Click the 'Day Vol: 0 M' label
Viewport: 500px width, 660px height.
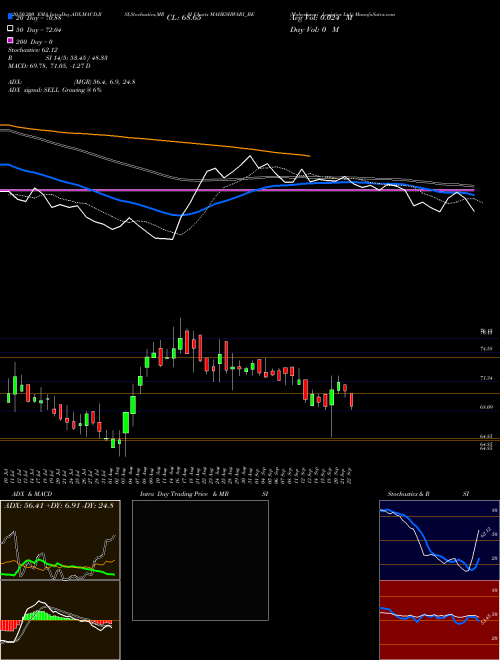tap(314, 30)
